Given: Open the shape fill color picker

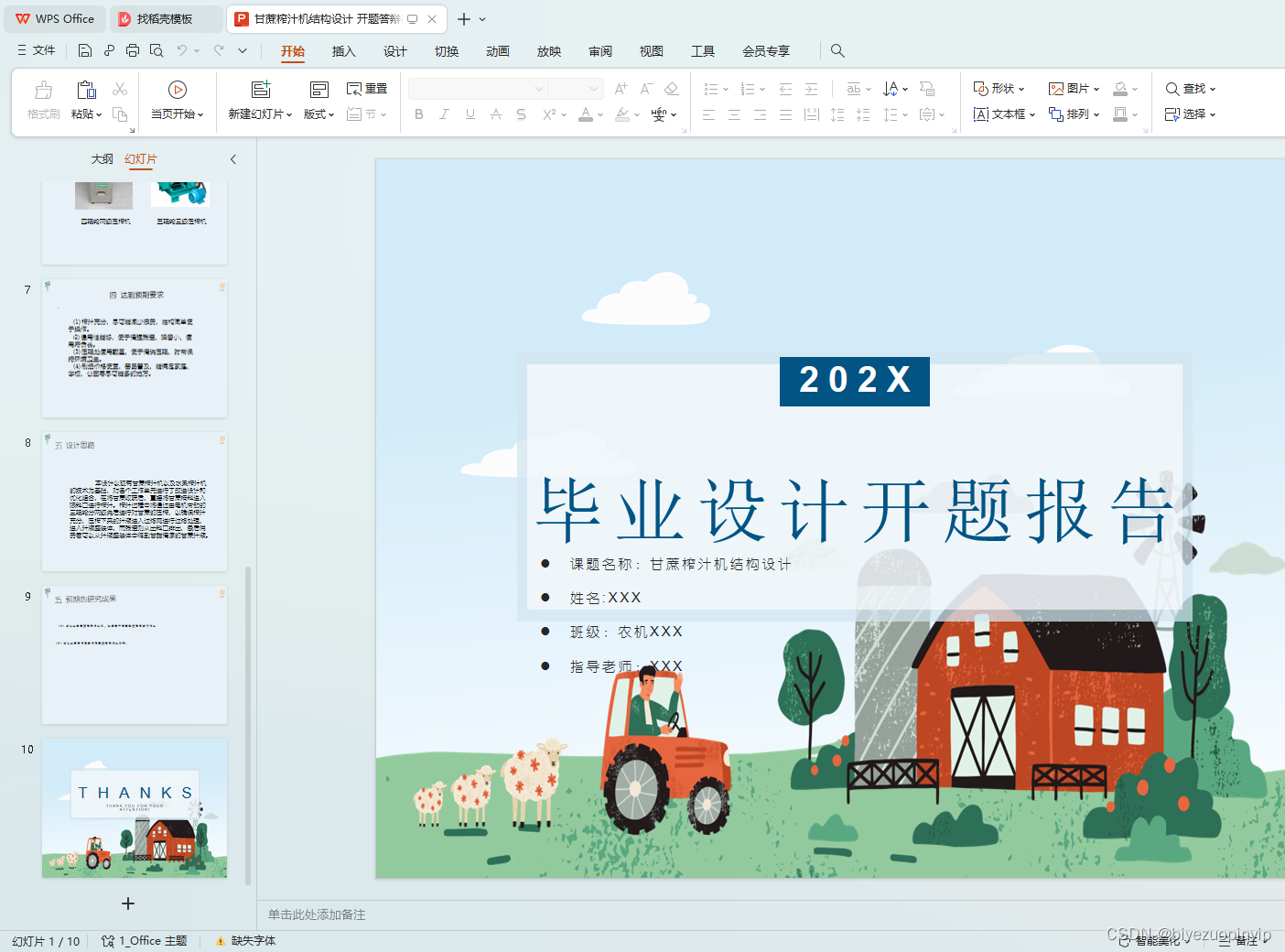Looking at the screenshot, I should pyautogui.click(x=1134, y=90).
